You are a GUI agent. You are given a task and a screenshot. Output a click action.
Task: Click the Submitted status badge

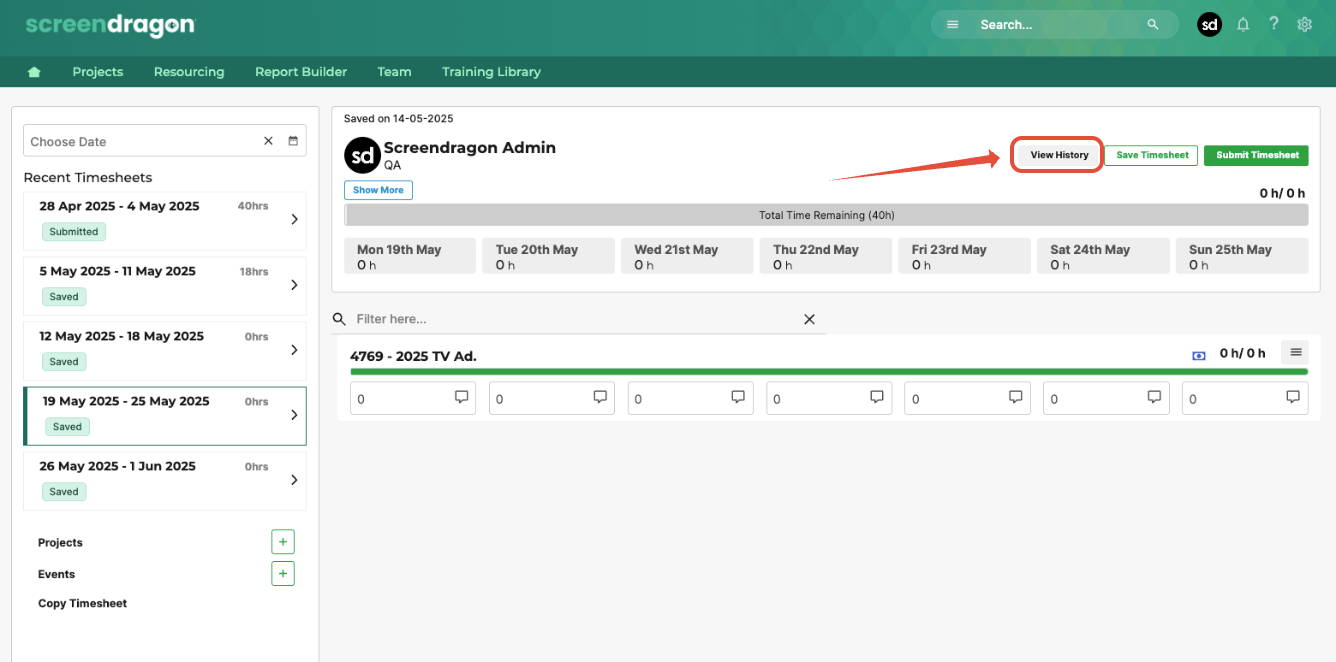click(x=74, y=231)
